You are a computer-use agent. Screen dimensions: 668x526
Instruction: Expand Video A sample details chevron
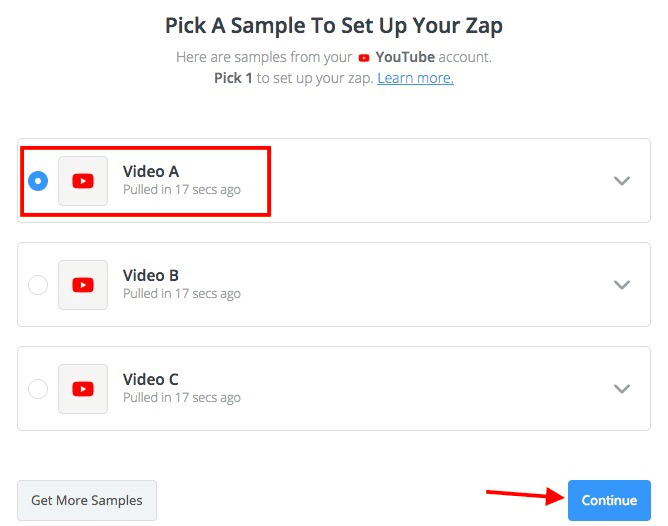coord(622,181)
